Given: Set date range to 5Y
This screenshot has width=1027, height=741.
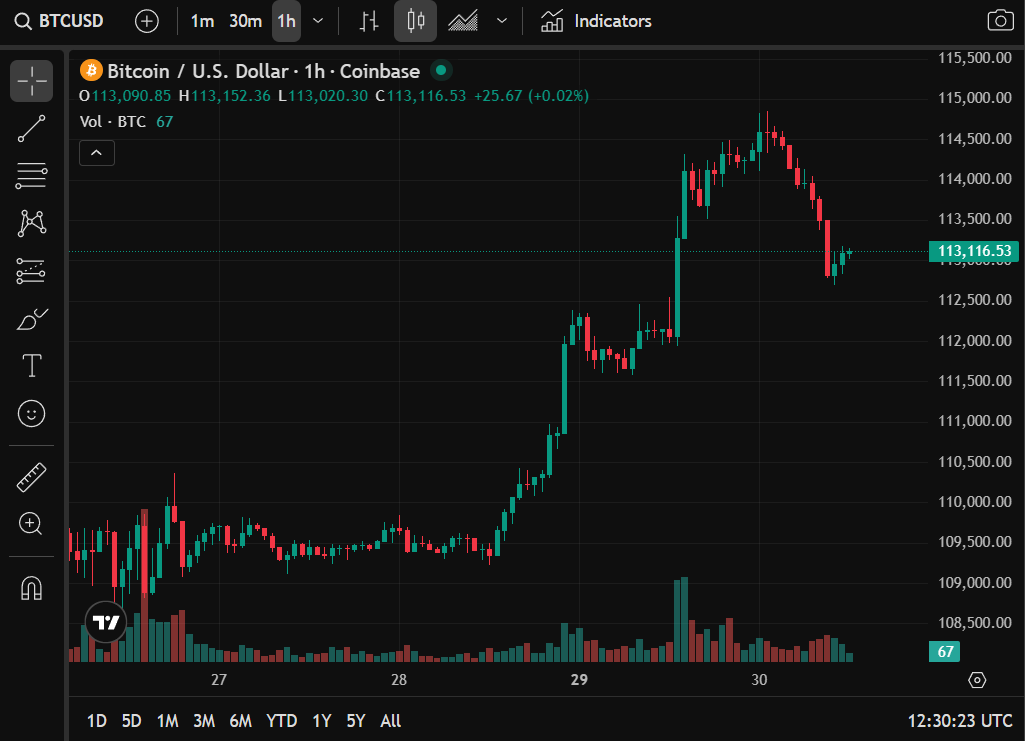Looking at the screenshot, I should 356,721.
